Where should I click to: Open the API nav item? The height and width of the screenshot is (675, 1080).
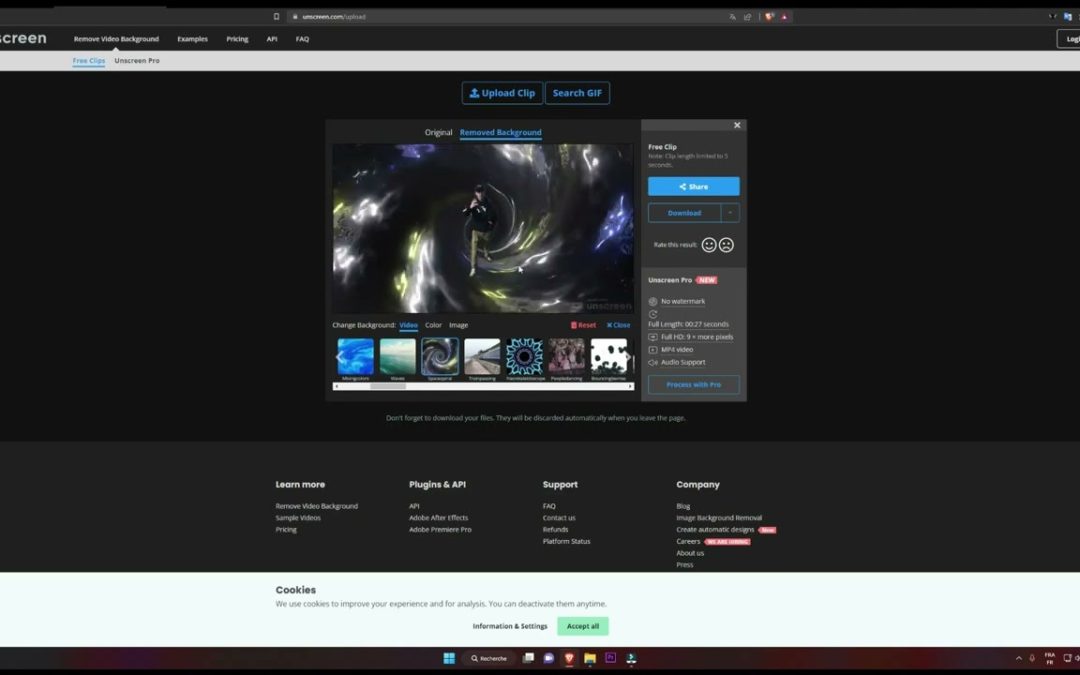click(272, 39)
